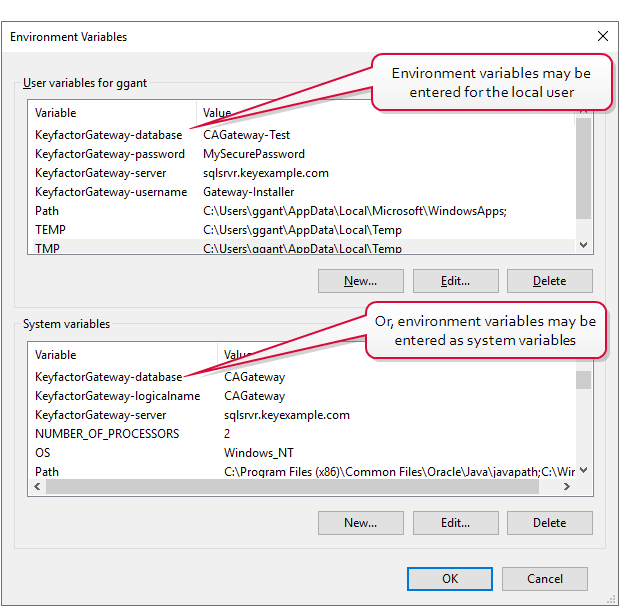Edit the selected system variable
Image resolution: width=619 pixels, height=606 pixels.
(455, 523)
